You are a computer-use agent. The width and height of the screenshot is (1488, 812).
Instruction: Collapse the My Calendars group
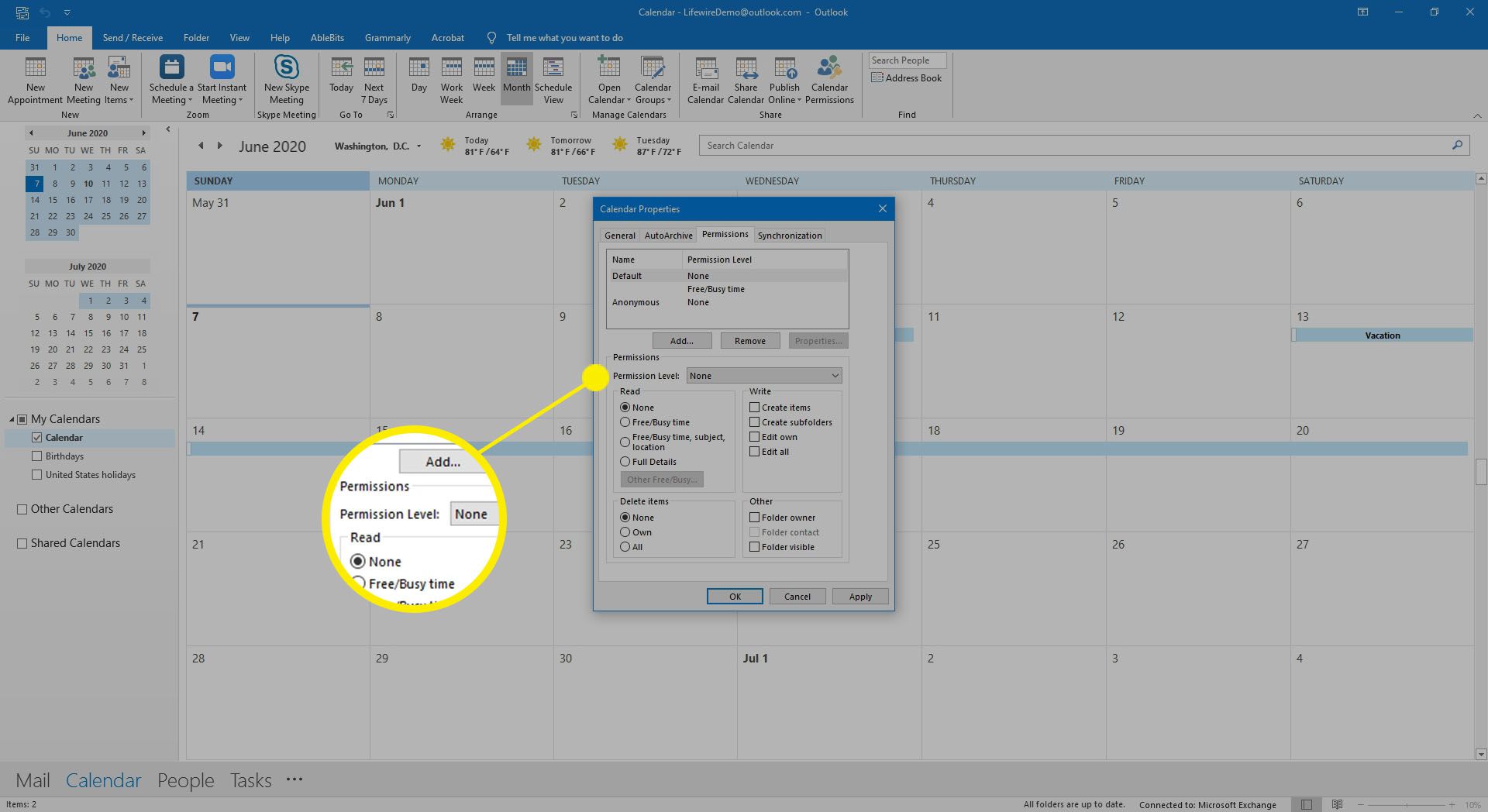click(x=12, y=419)
